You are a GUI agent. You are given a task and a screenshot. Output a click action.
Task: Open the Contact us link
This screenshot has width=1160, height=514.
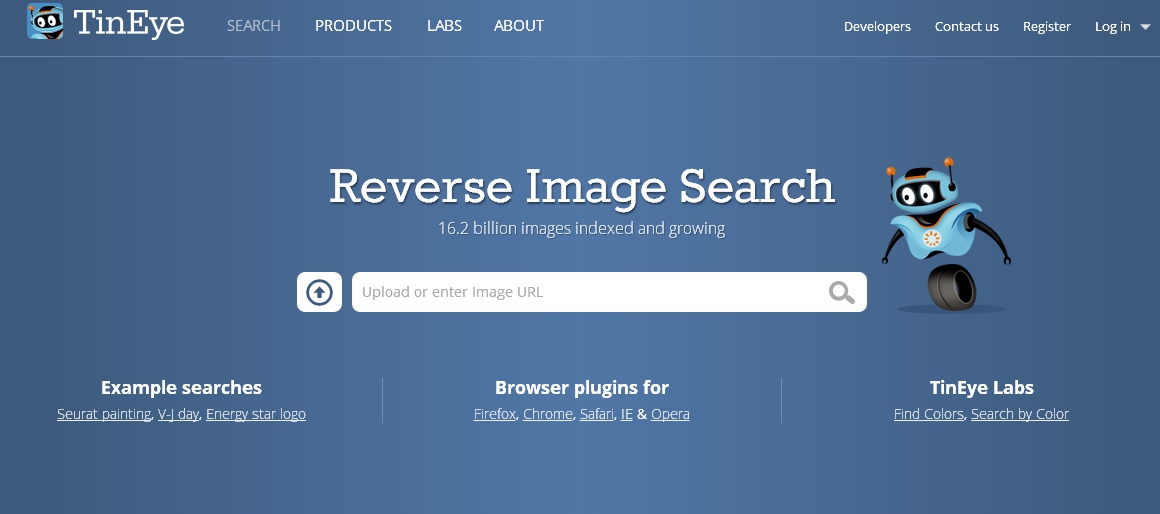tap(967, 27)
